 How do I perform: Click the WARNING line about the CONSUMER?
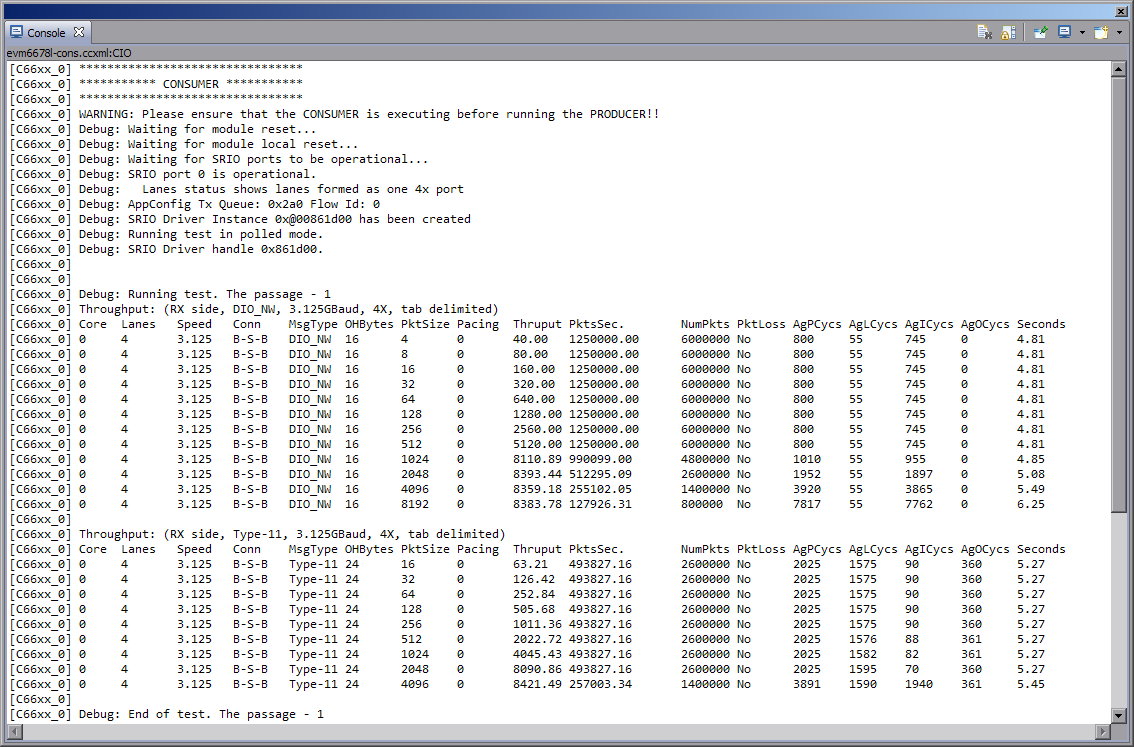(x=368, y=114)
